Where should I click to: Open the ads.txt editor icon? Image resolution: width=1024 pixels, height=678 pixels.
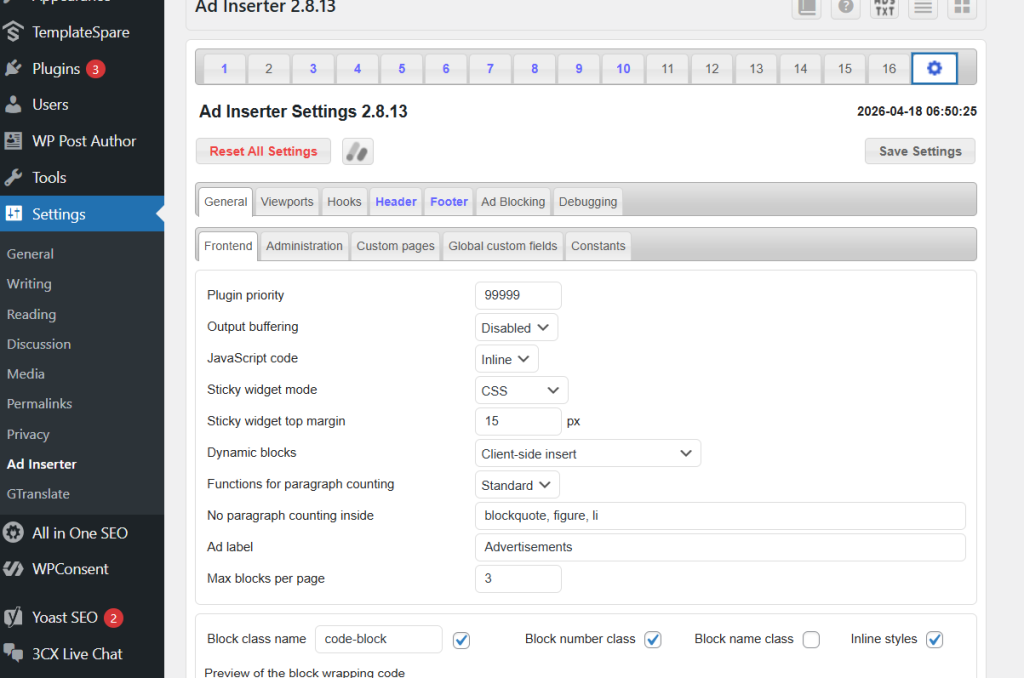[x=884, y=7]
